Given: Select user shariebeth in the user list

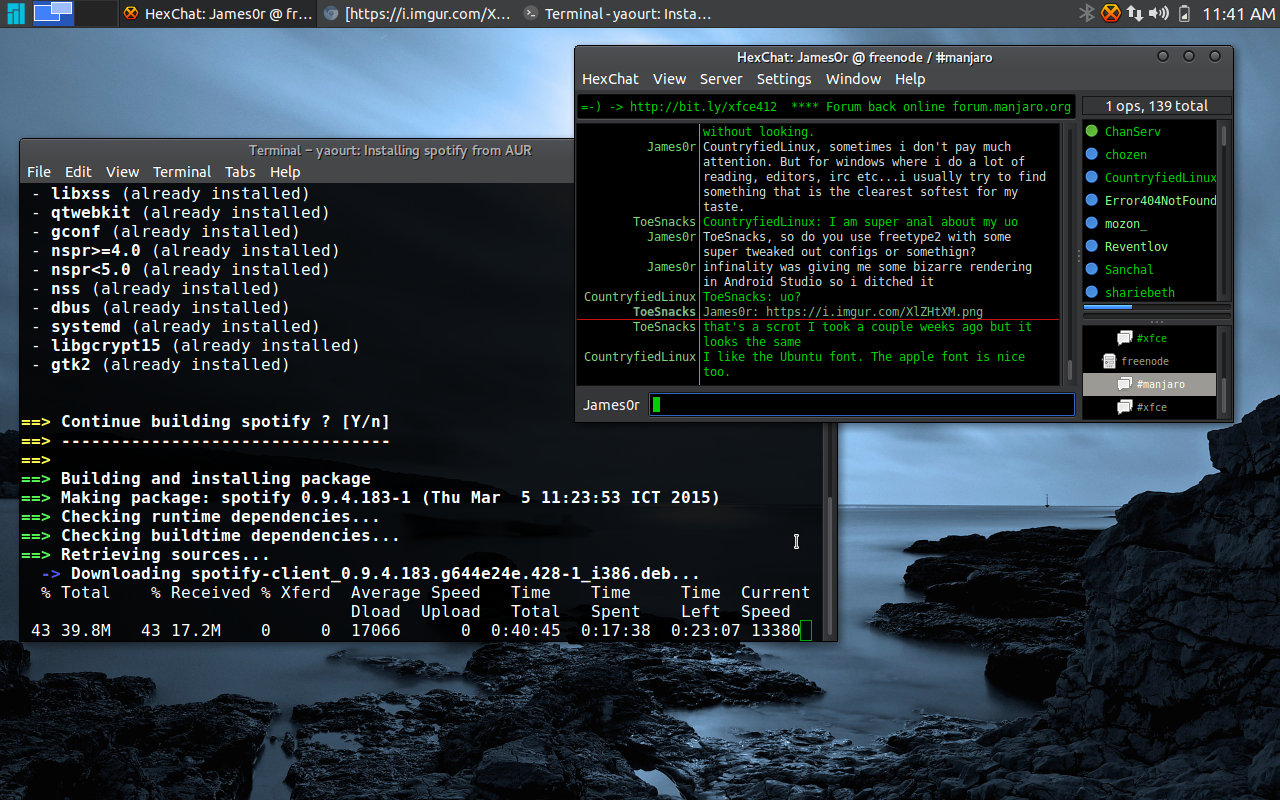Looking at the screenshot, I should pyautogui.click(x=1150, y=292).
